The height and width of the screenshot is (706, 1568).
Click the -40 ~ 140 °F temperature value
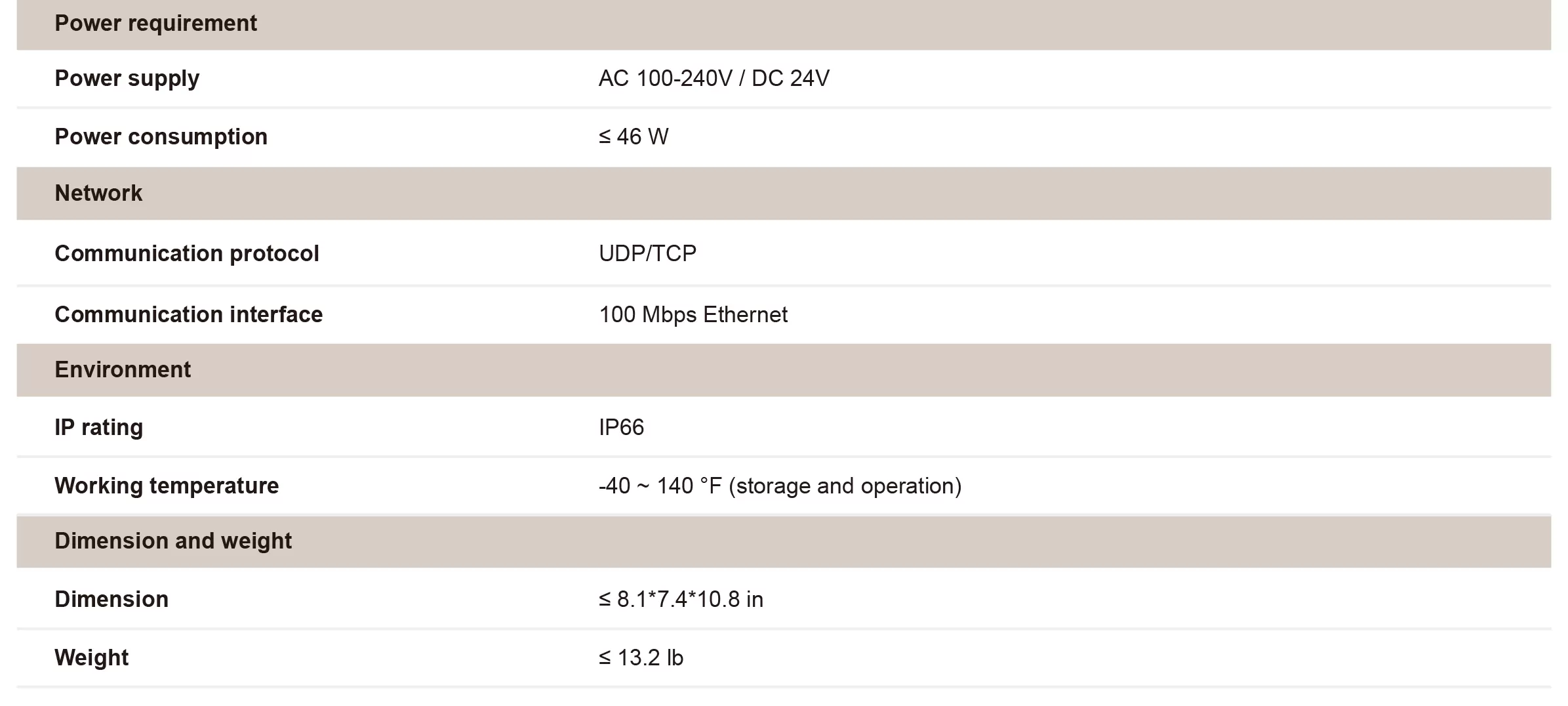click(780, 486)
